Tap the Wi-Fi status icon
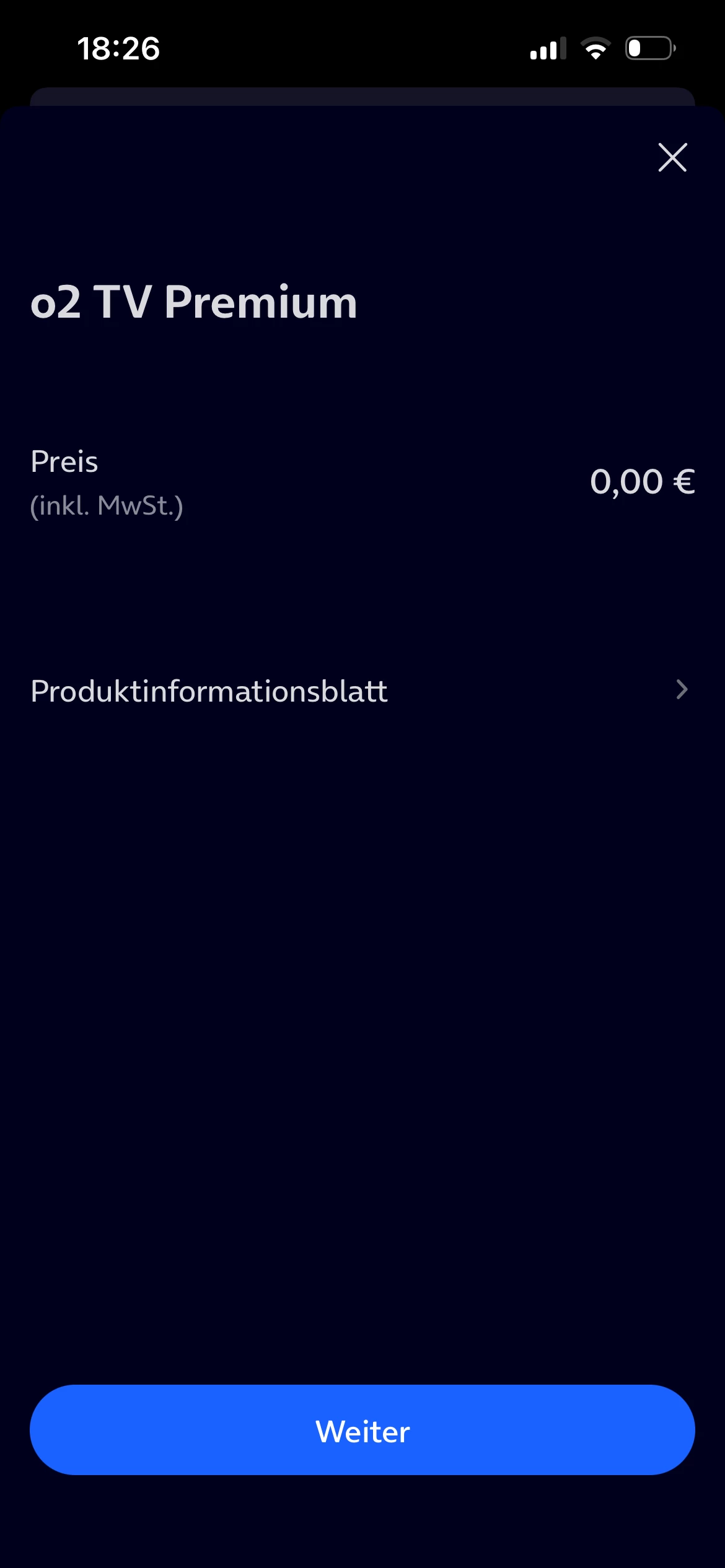 (x=595, y=48)
